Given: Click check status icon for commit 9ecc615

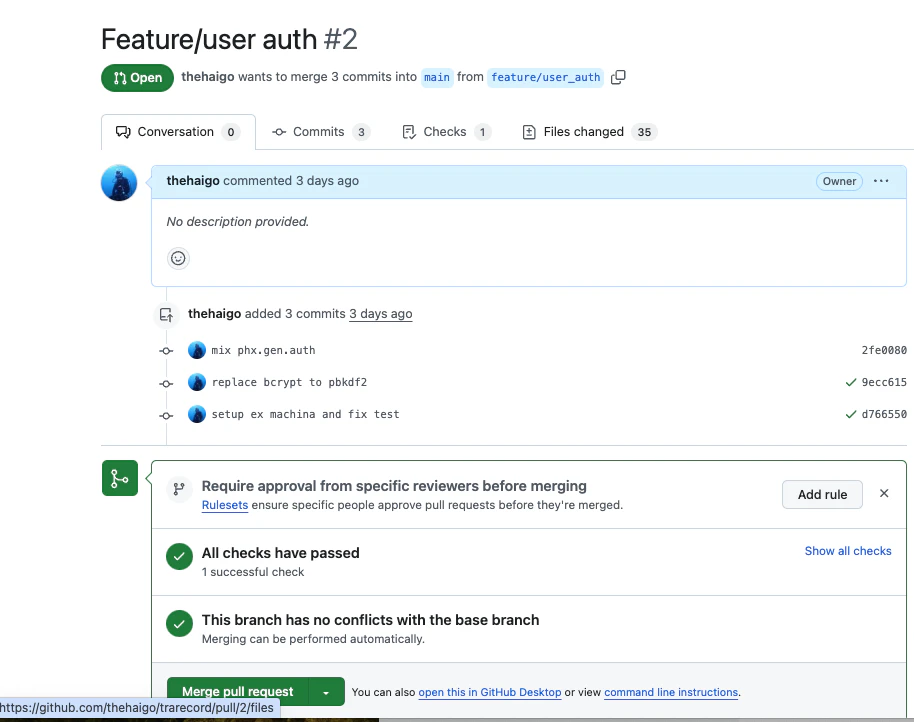Looking at the screenshot, I should click(850, 382).
